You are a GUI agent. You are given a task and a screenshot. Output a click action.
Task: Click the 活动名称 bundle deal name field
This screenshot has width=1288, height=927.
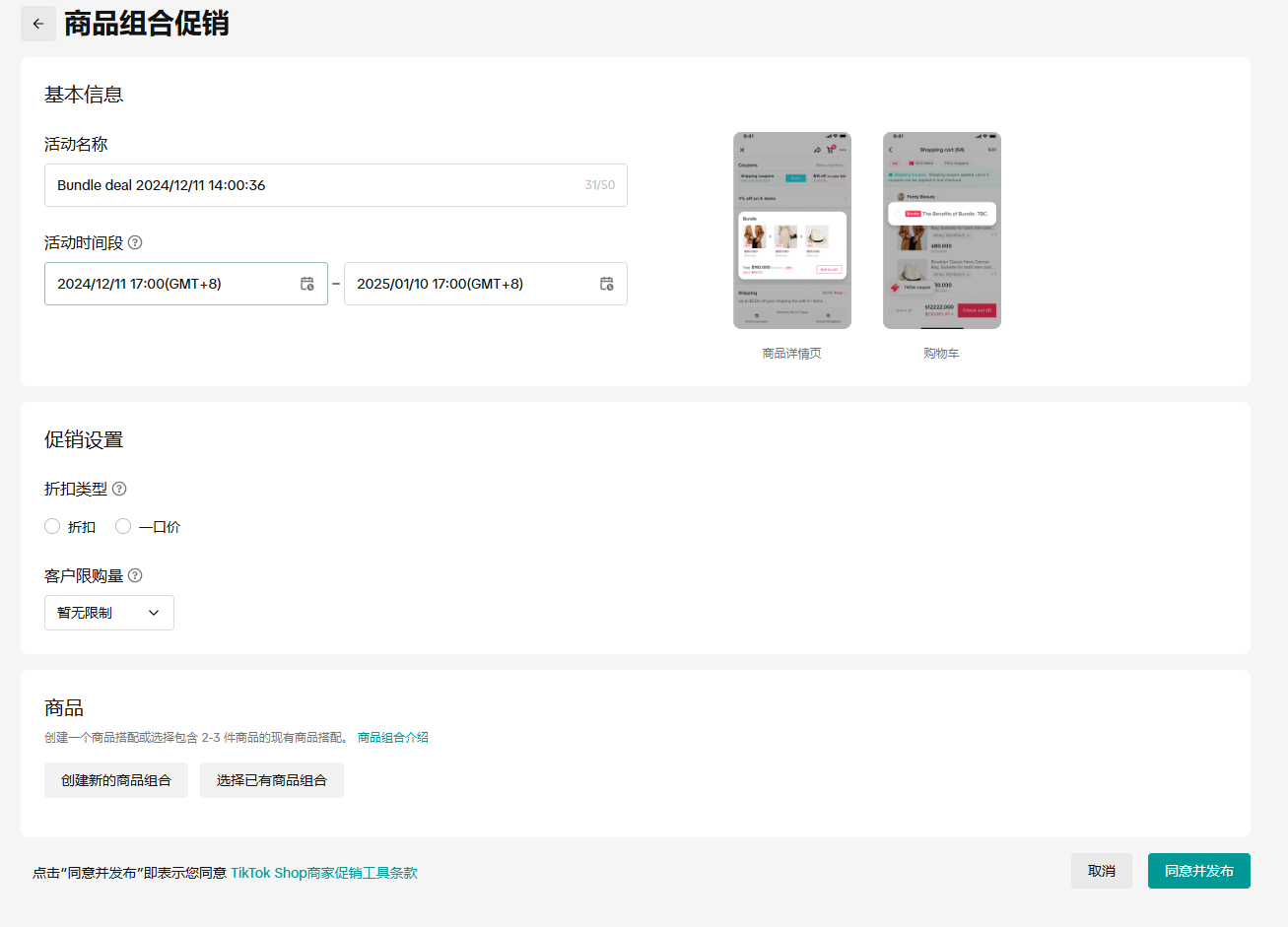pyautogui.click(x=315, y=185)
